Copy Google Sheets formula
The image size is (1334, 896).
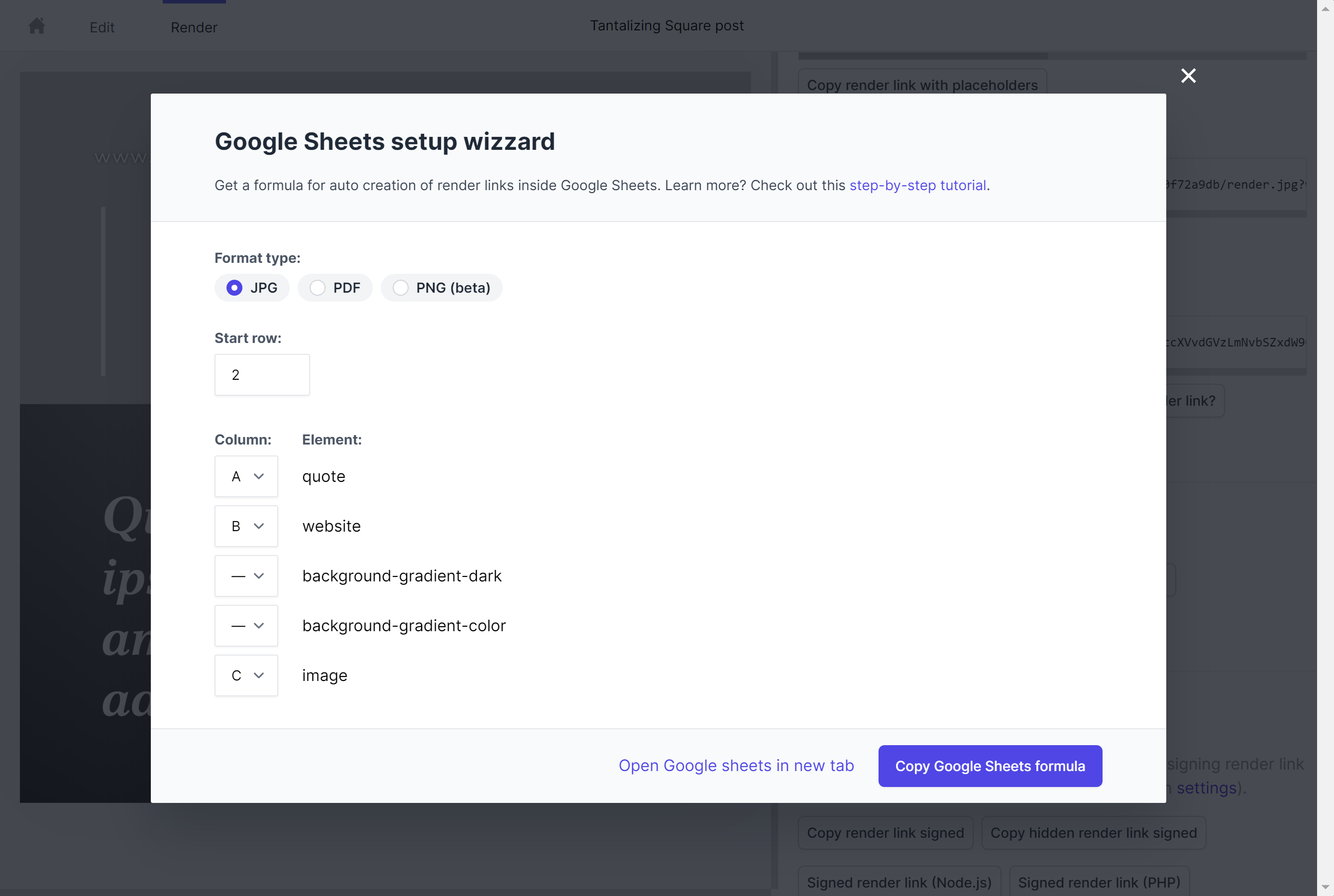990,766
